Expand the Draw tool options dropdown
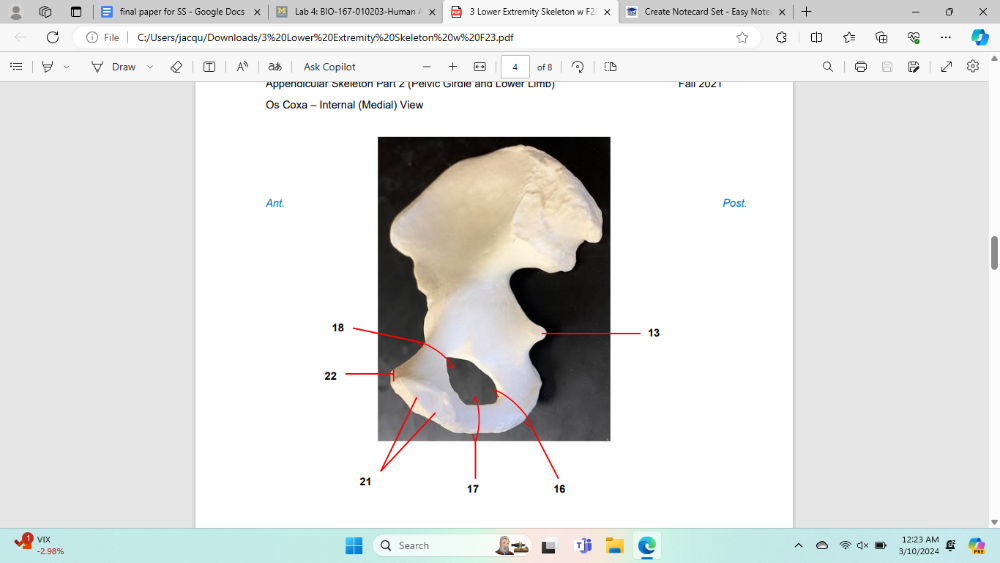The height and width of the screenshot is (563, 1000). tap(150, 67)
